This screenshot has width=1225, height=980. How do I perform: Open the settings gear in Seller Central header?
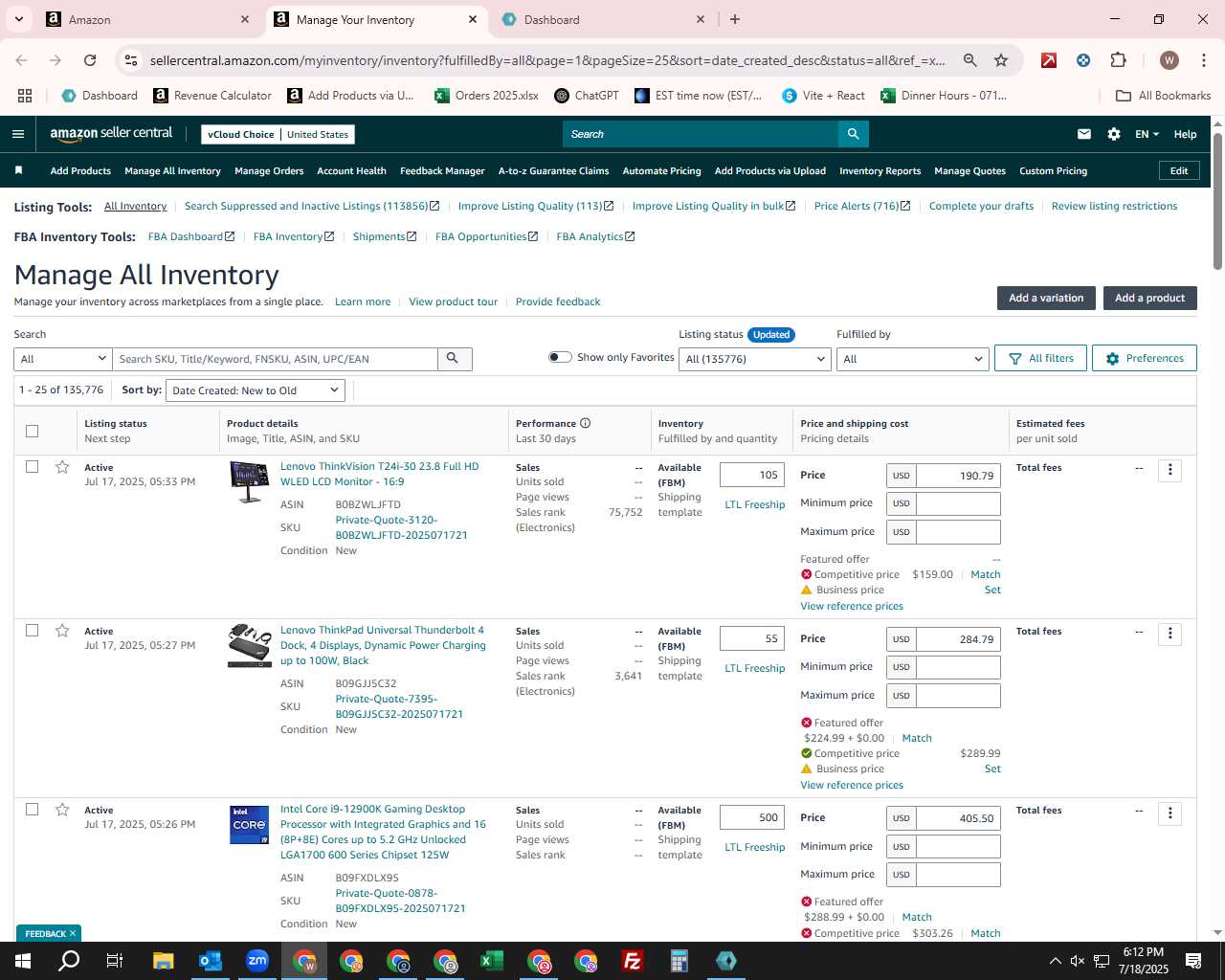(x=1114, y=134)
